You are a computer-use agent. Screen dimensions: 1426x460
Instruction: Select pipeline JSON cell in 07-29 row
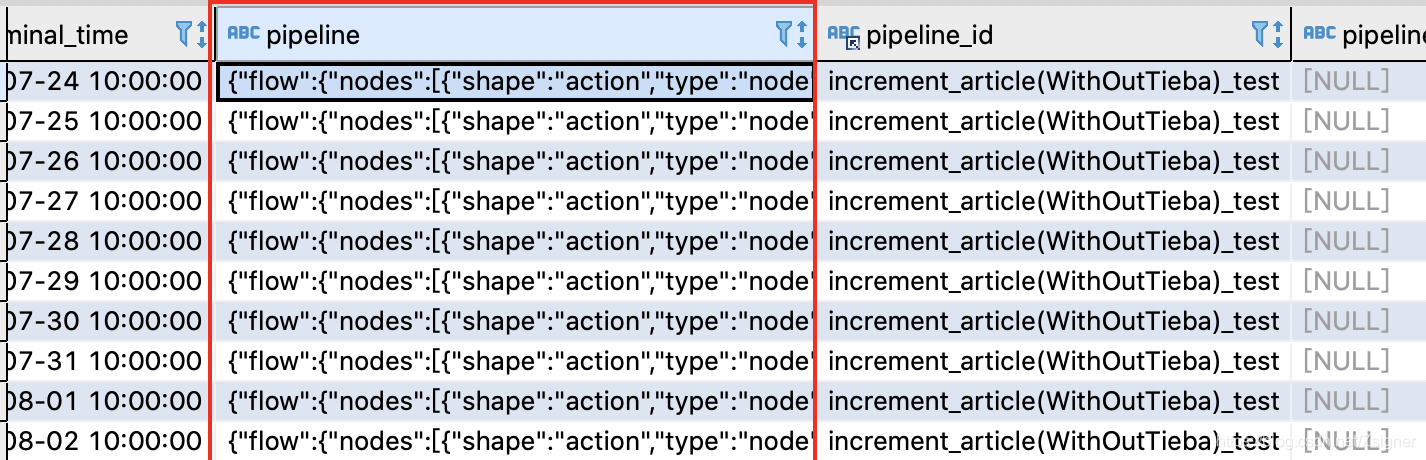click(515, 281)
